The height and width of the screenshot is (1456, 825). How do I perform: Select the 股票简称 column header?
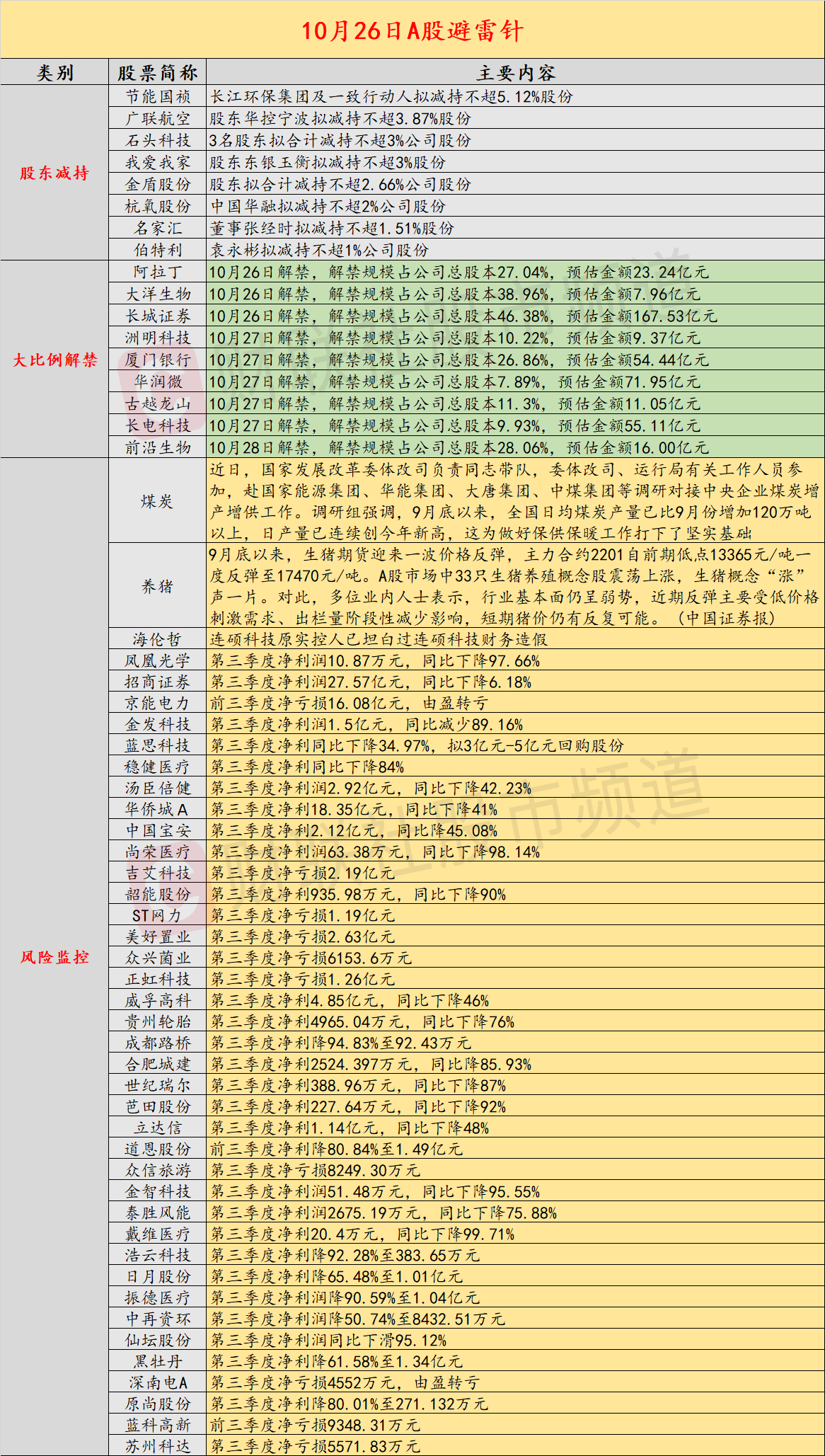coord(157,73)
